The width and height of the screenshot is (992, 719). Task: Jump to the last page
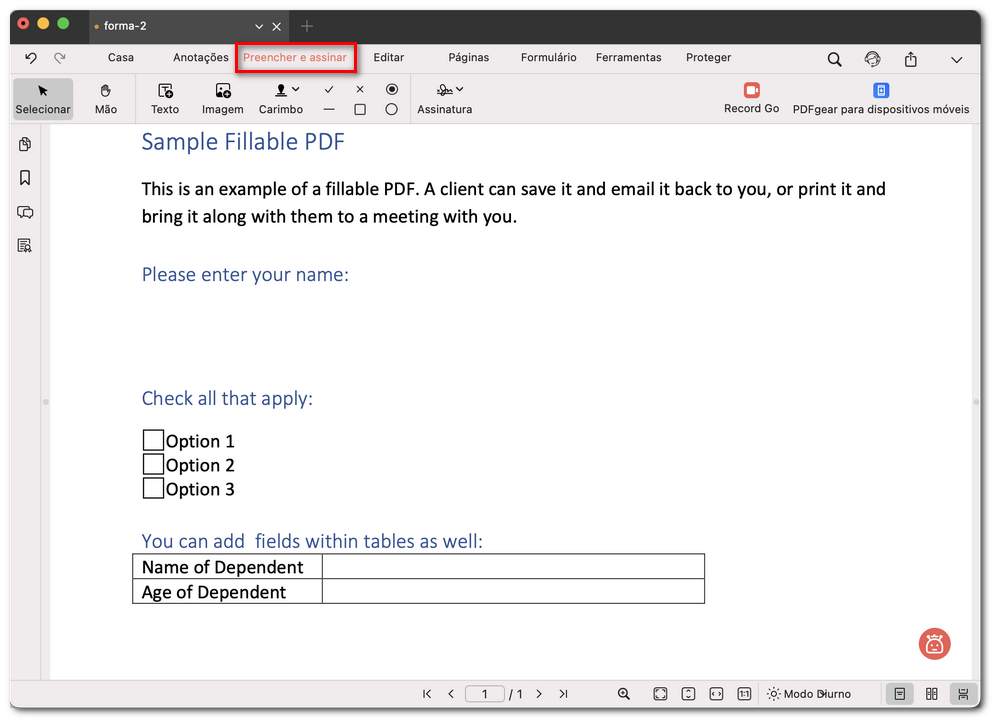coord(563,694)
